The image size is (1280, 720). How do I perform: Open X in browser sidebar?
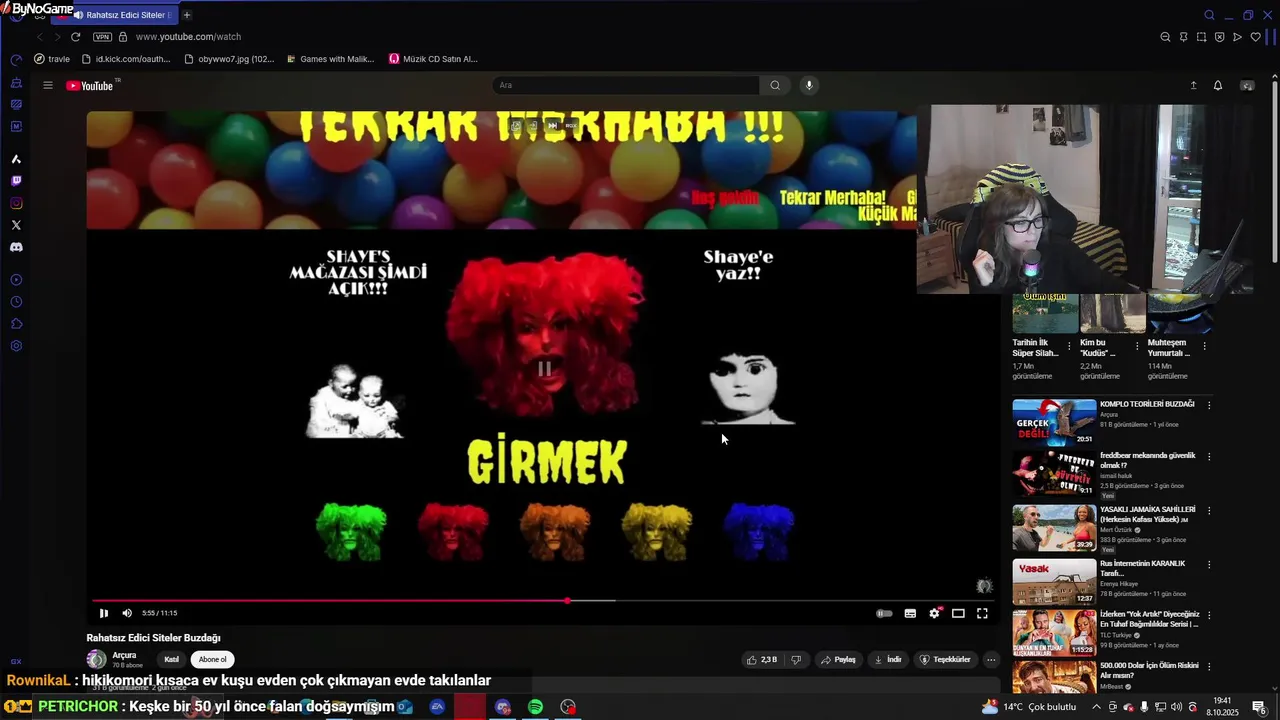point(16,225)
